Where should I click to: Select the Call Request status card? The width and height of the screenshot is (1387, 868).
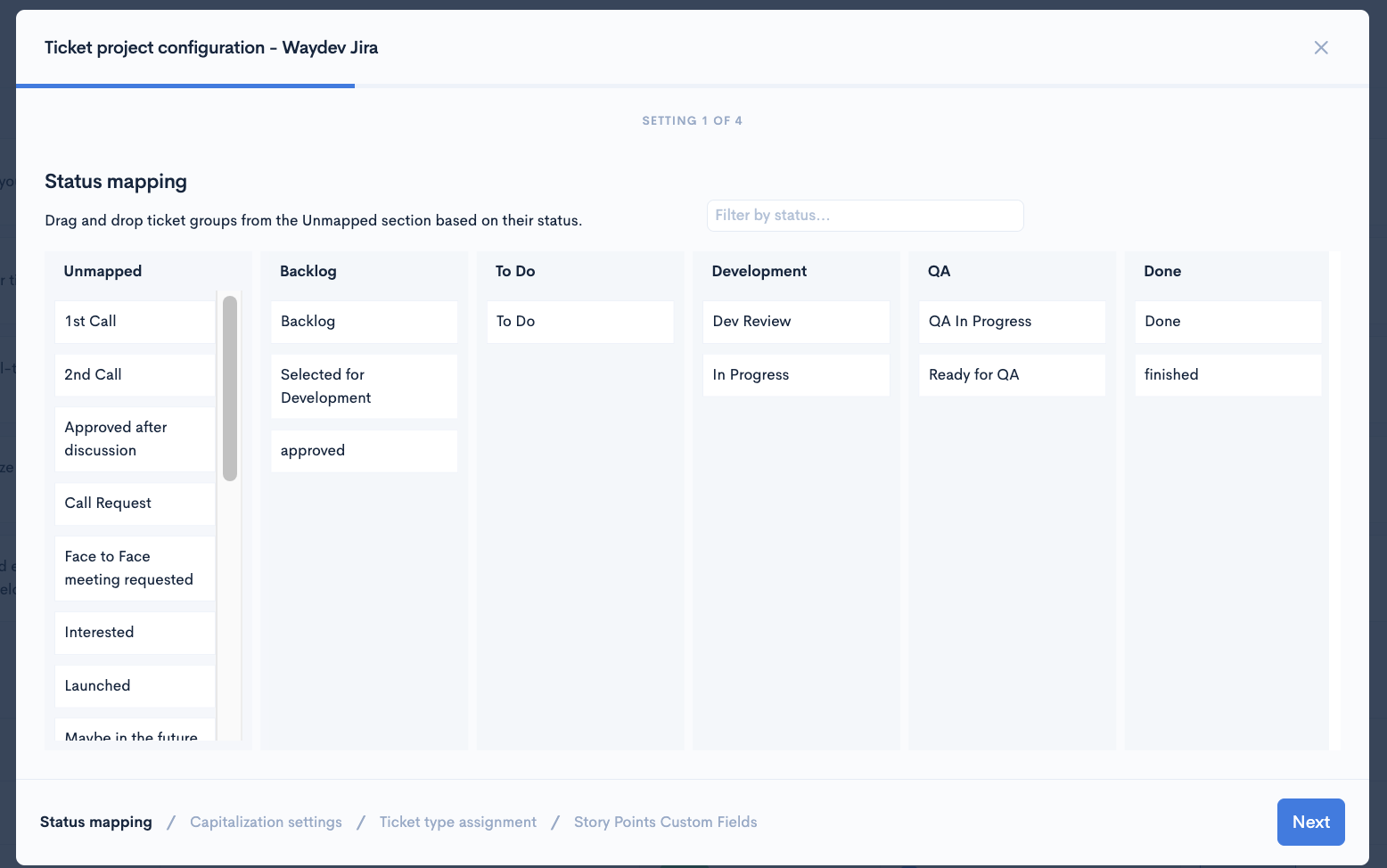coord(135,504)
